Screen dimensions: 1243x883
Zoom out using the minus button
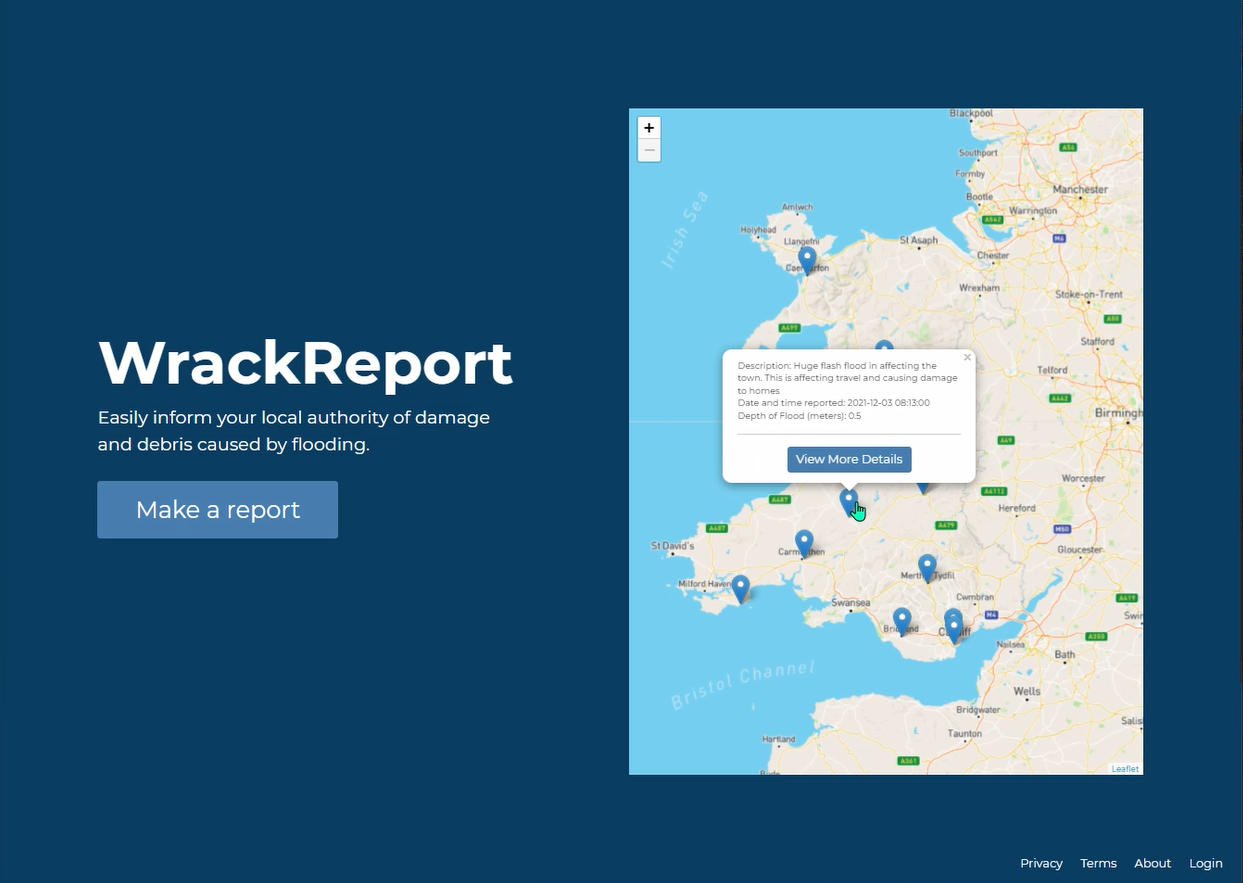(x=649, y=151)
